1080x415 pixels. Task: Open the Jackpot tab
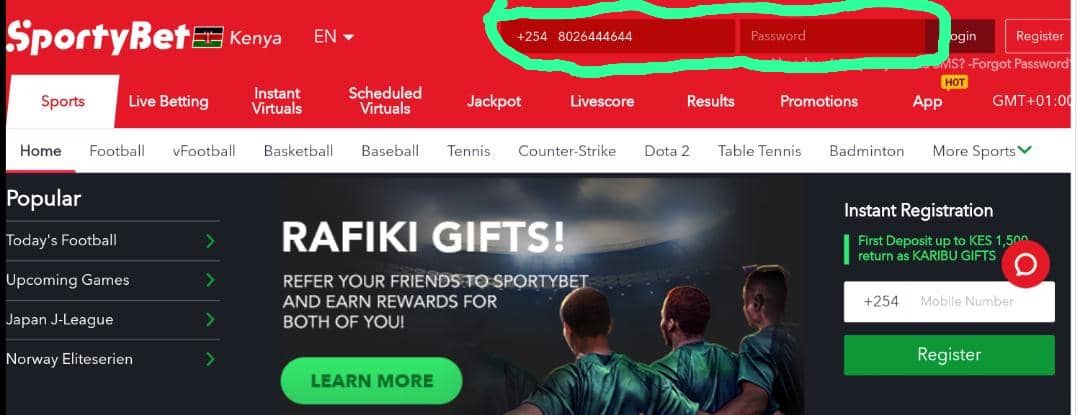(494, 101)
